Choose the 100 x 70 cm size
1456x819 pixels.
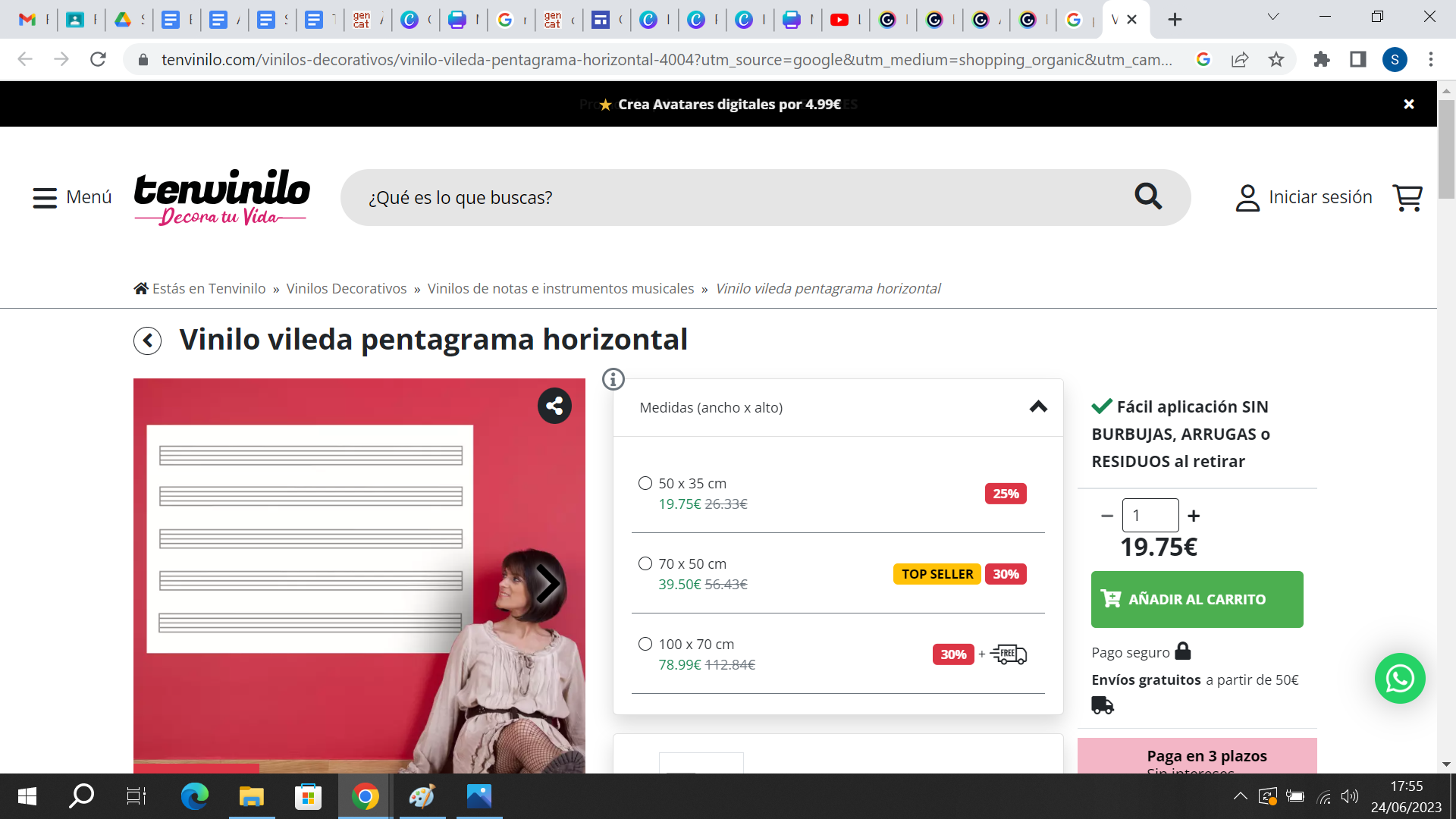pyautogui.click(x=645, y=644)
